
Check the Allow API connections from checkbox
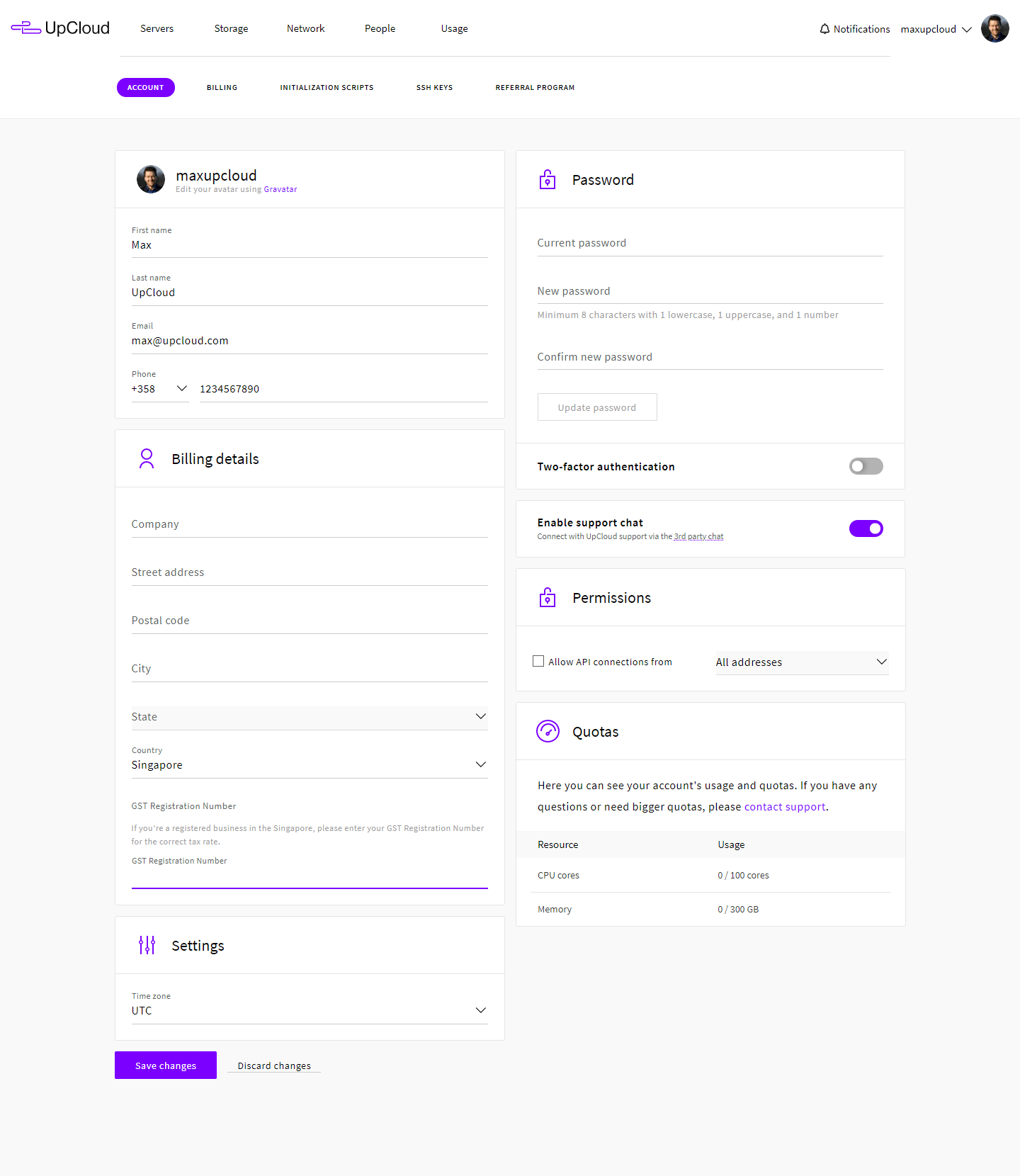click(x=538, y=662)
